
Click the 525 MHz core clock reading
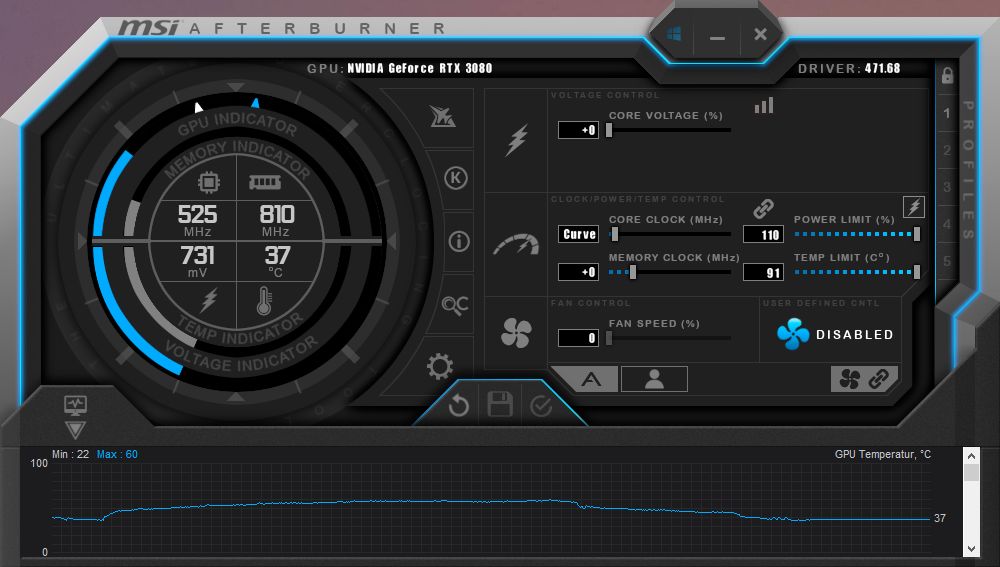click(x=197, y=221)
